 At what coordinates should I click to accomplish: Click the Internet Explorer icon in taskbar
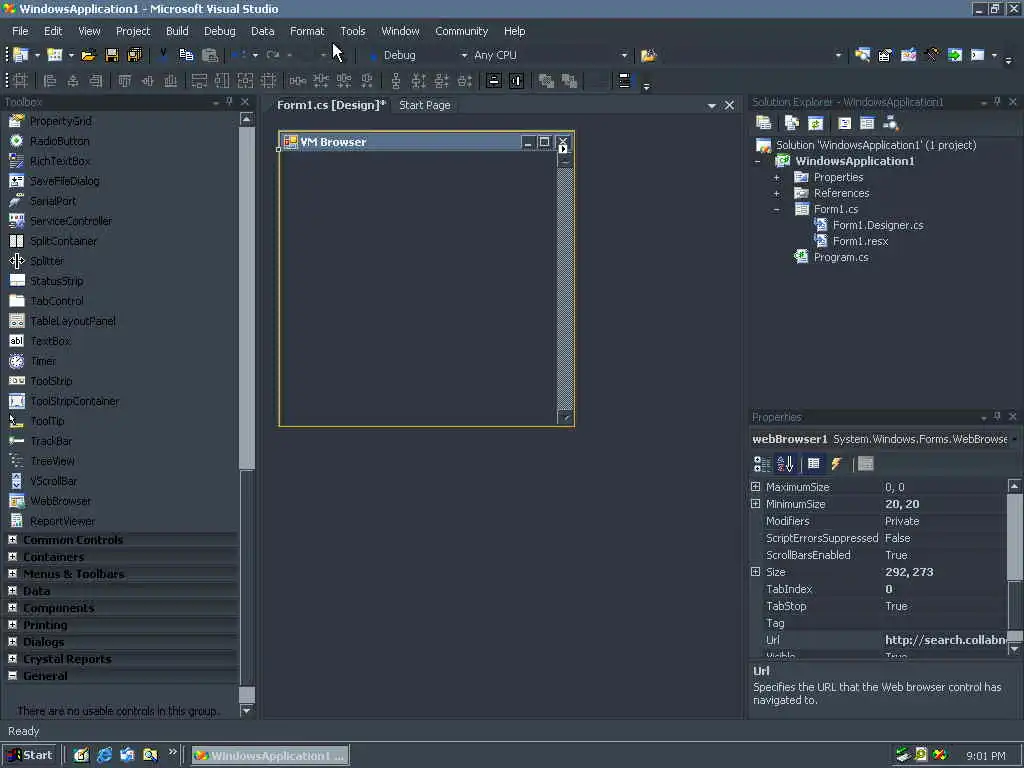tap(104, 755)
